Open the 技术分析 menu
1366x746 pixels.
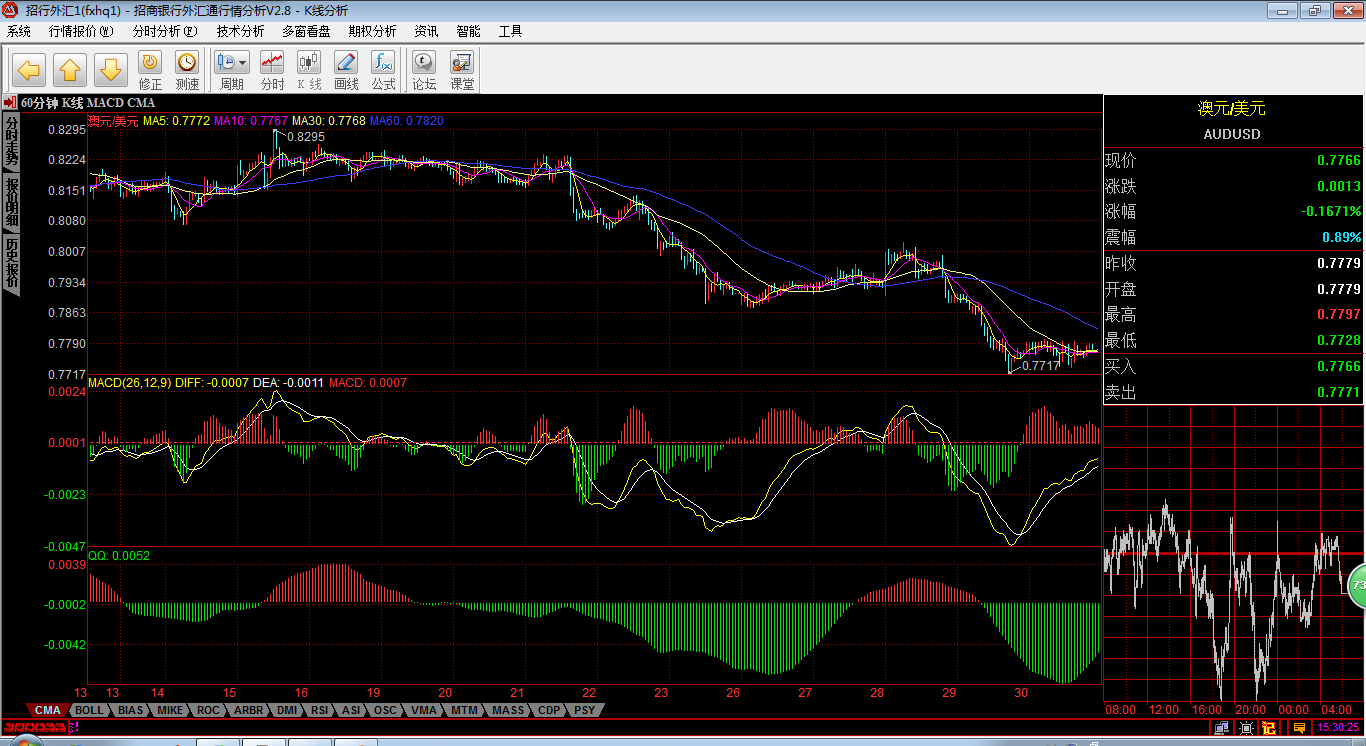pos(240,31)
